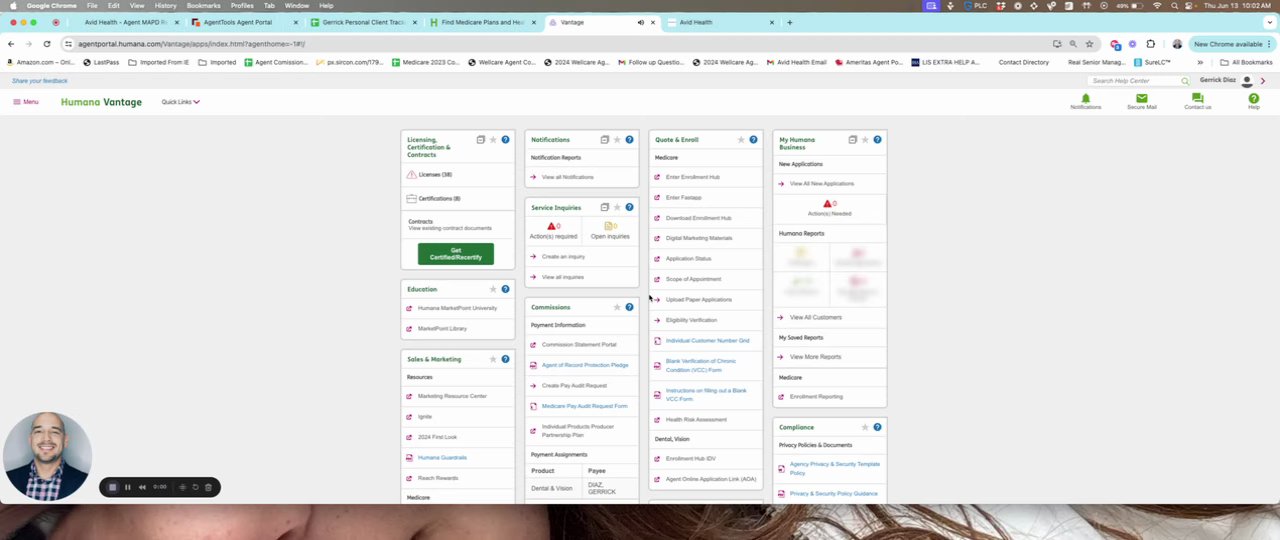The height and width of the screenshot is (540, 1280).
Task: Collapse the Licensing, Certification & Contracts card
Action: tap(481, 140)
